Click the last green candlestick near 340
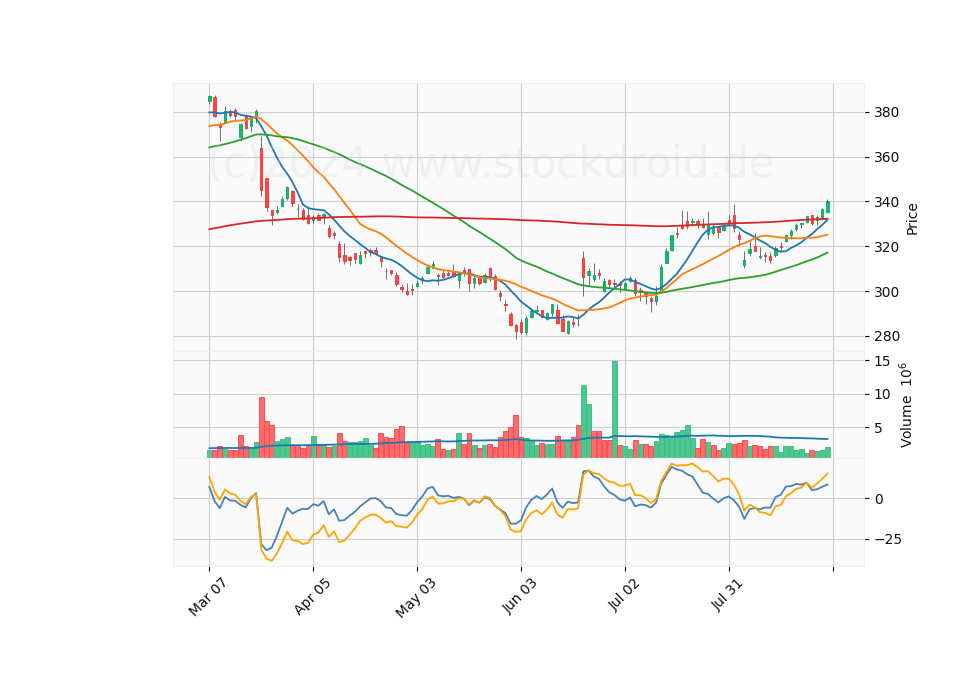The image size is (960, 690). 828,206
